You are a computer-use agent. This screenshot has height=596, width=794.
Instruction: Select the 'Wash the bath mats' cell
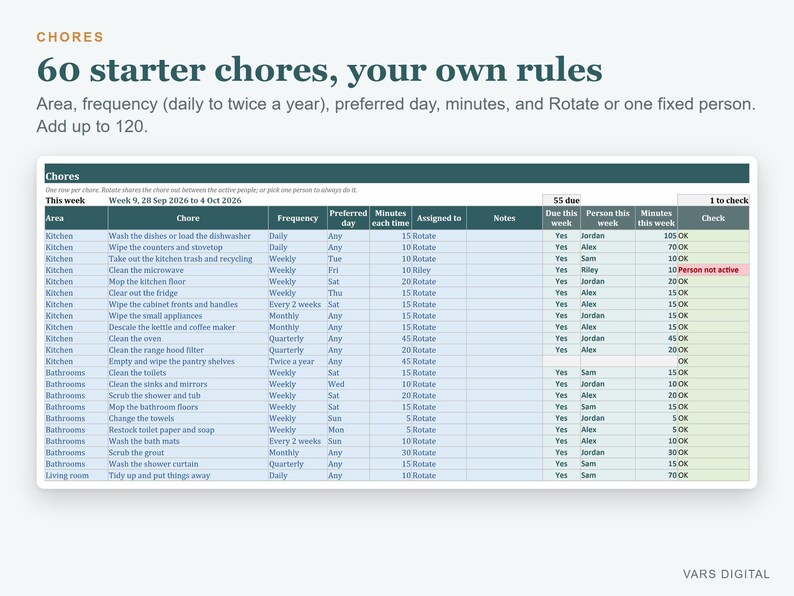tap(188, 441)
